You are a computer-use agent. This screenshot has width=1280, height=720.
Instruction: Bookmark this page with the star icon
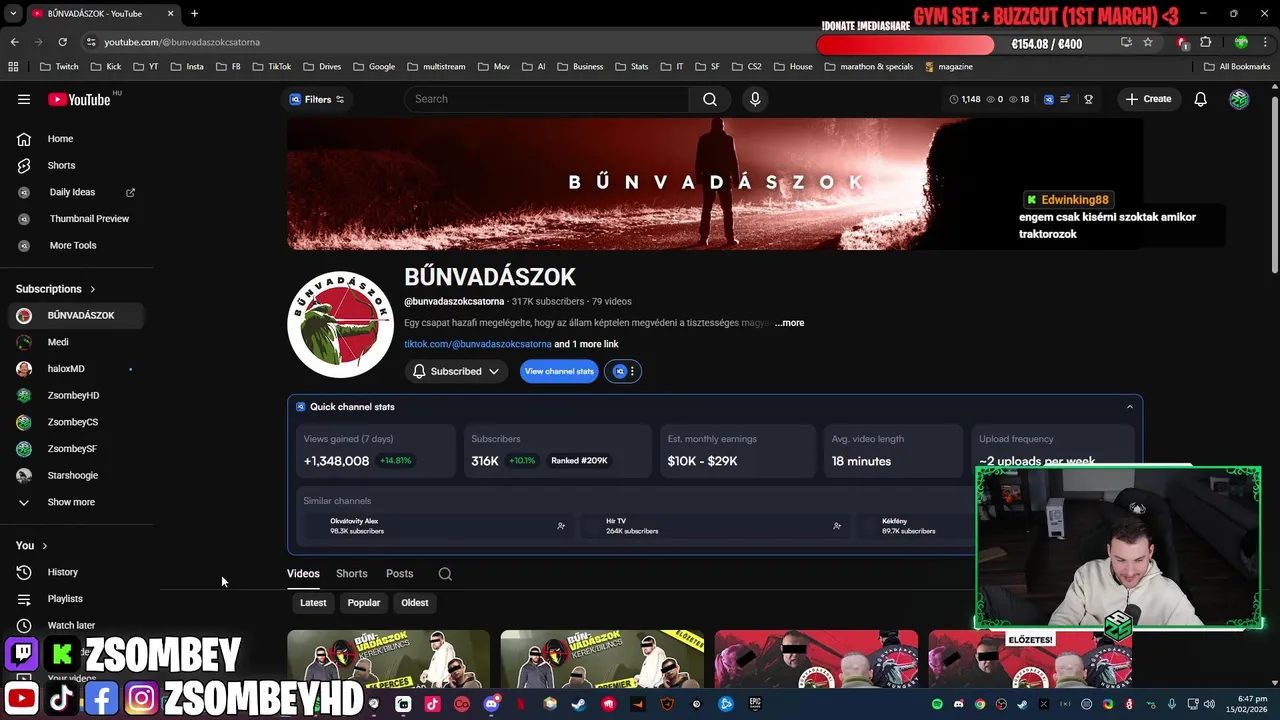[1148, 42]
